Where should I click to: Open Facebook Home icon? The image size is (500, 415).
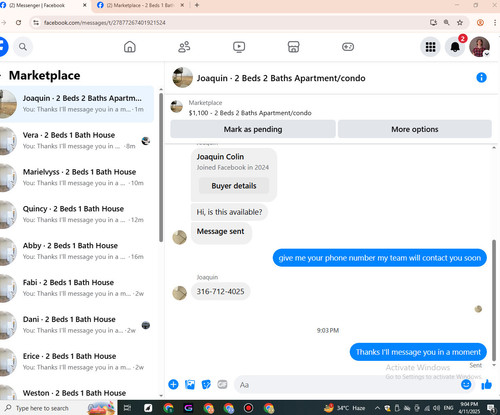(130, 47)
